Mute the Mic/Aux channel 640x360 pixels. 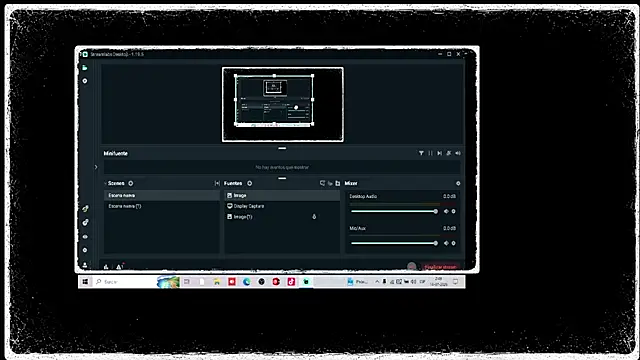(x=446, y=243)
